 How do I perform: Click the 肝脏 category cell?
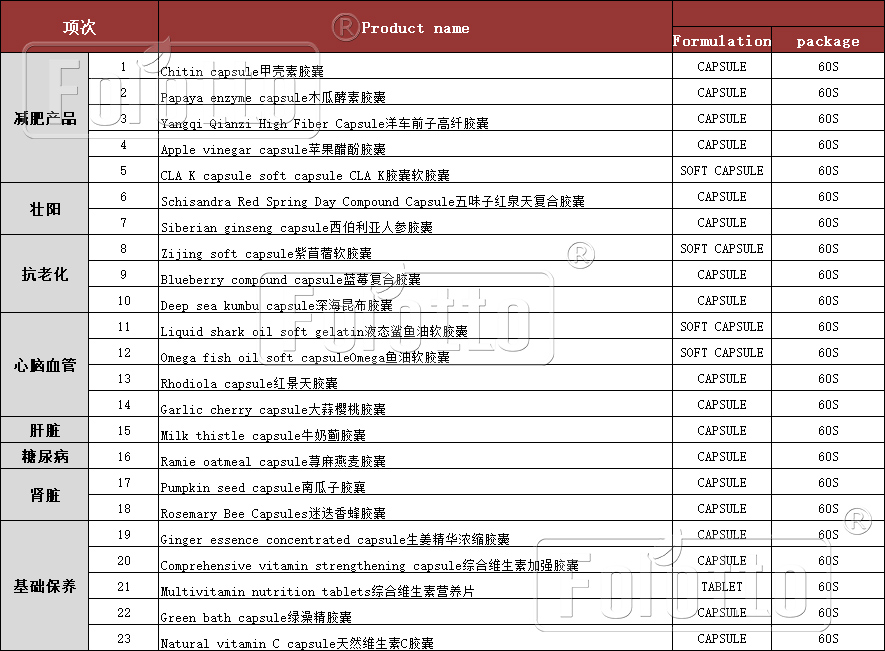(x=45, y=430)
